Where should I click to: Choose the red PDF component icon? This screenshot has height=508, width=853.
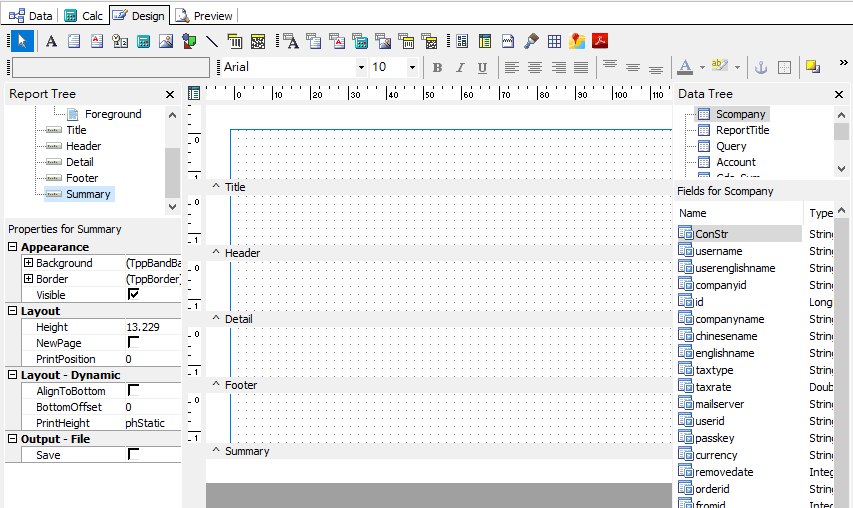[599, 41]
